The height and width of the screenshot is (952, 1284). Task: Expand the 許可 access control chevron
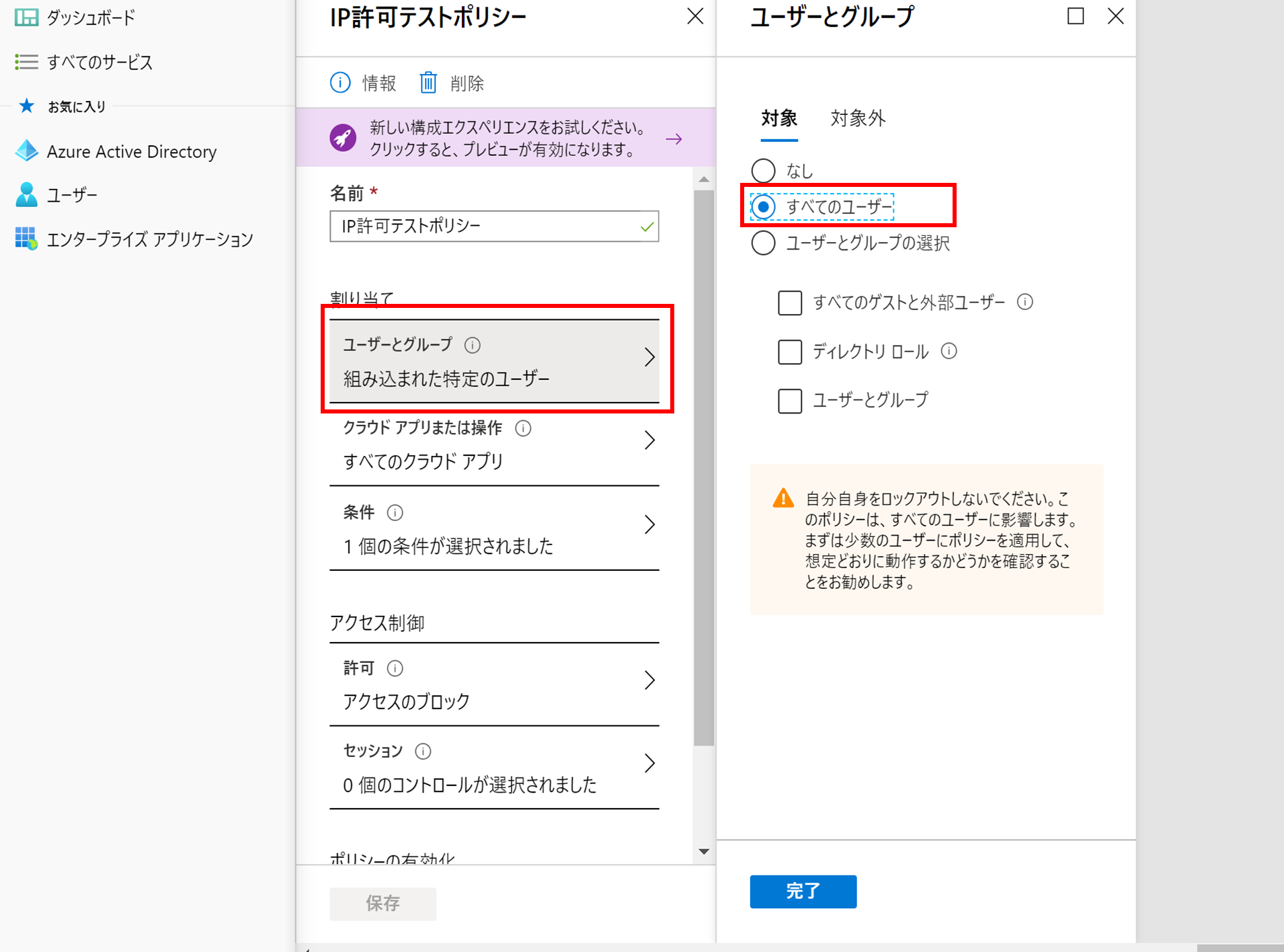pos(649,680)
